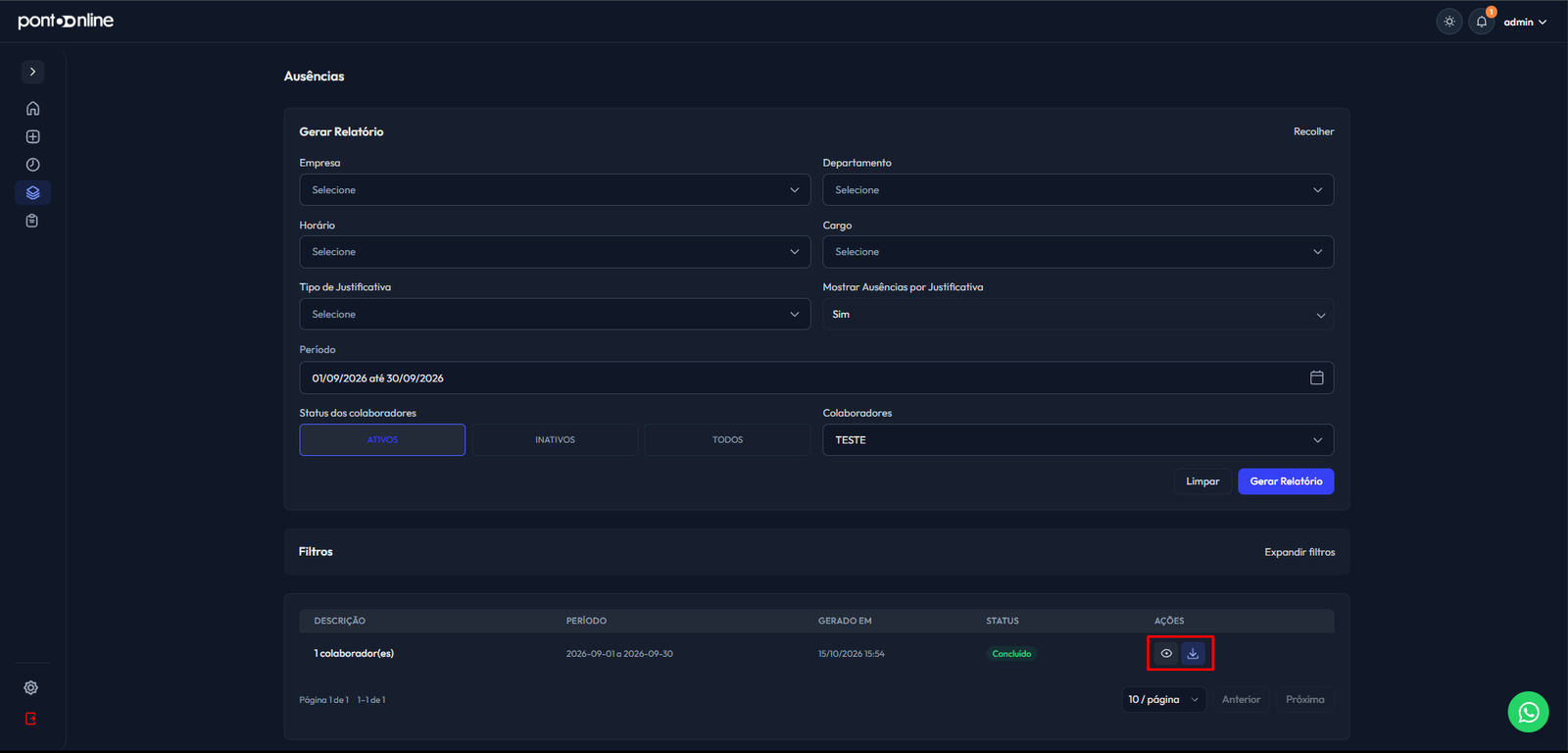Click the red logout icon

[x=31, y=719]
